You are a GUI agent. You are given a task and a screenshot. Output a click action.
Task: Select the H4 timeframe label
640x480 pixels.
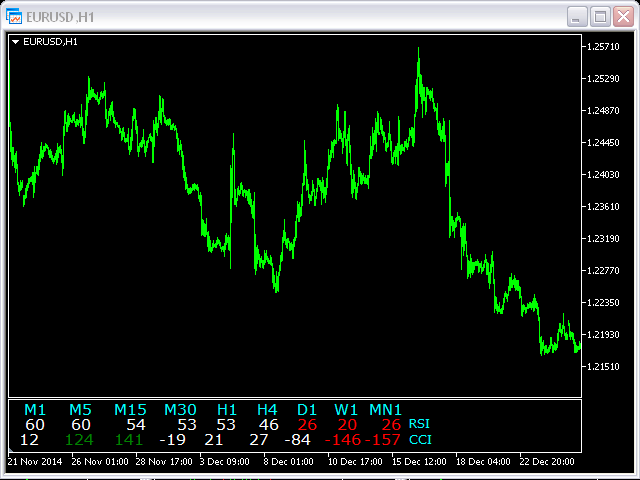coord(267,409)
